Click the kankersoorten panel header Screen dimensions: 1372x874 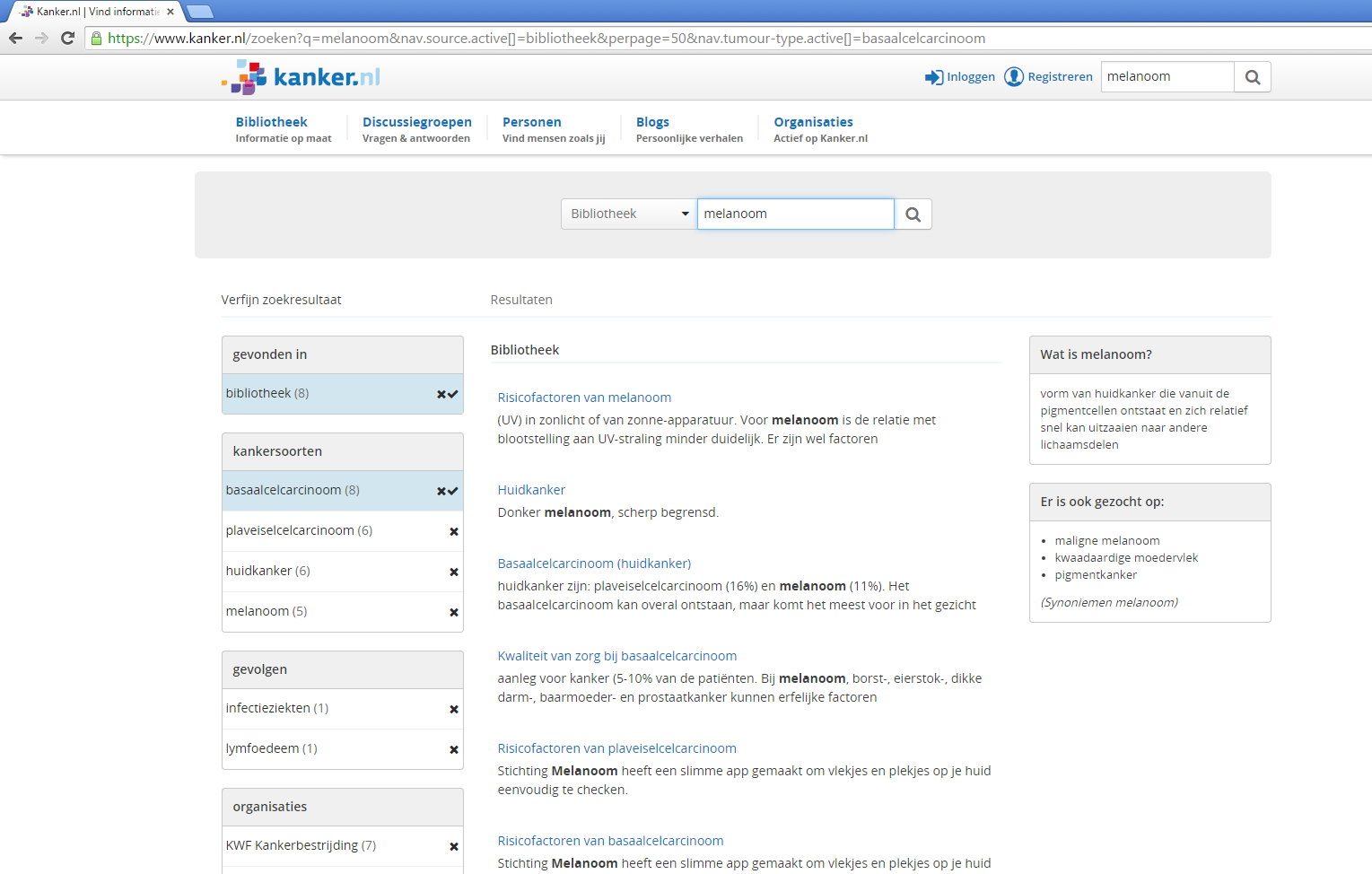point(343,451)
